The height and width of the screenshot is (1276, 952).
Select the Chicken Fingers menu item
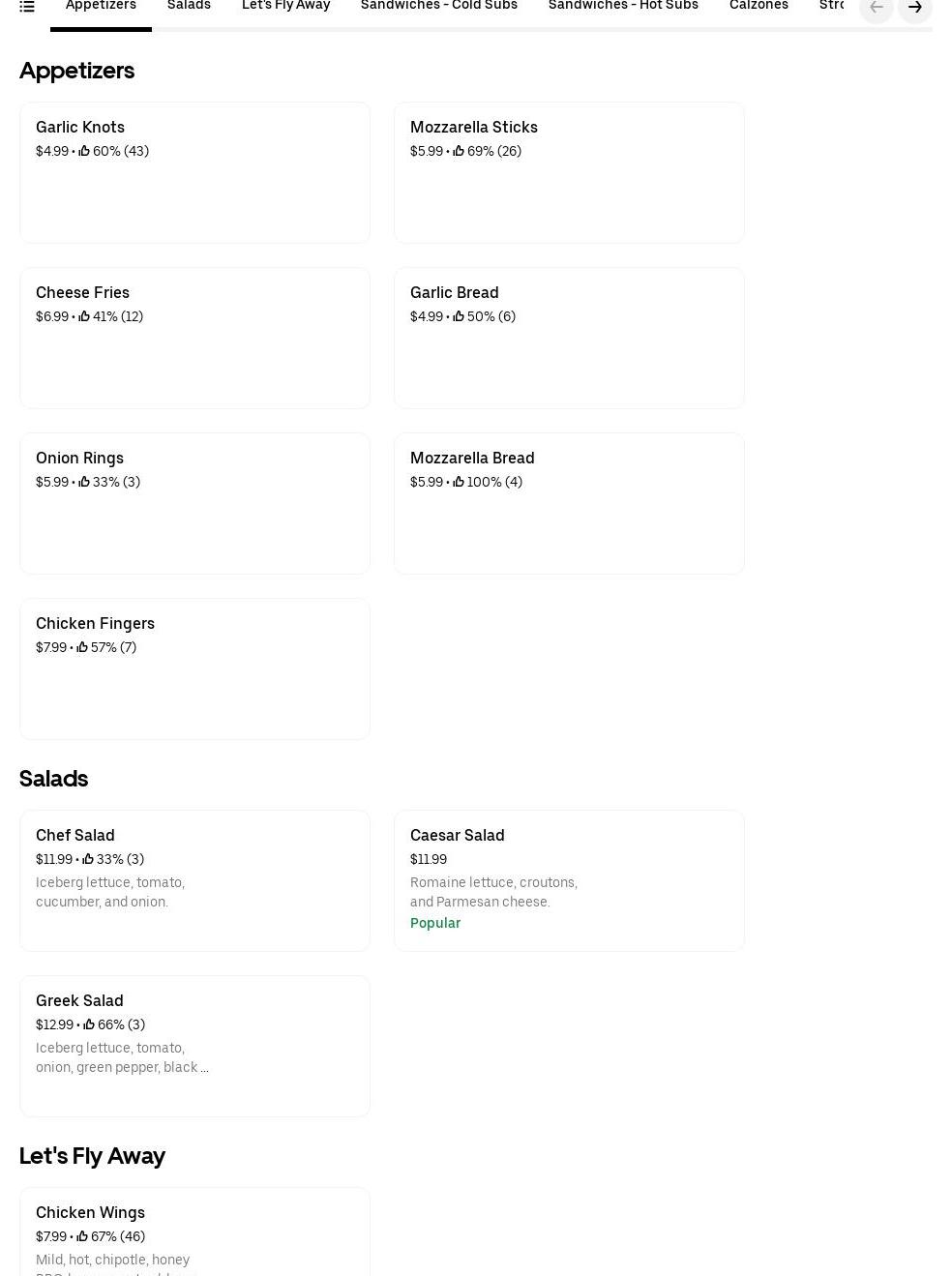click(x=194, y=668)
